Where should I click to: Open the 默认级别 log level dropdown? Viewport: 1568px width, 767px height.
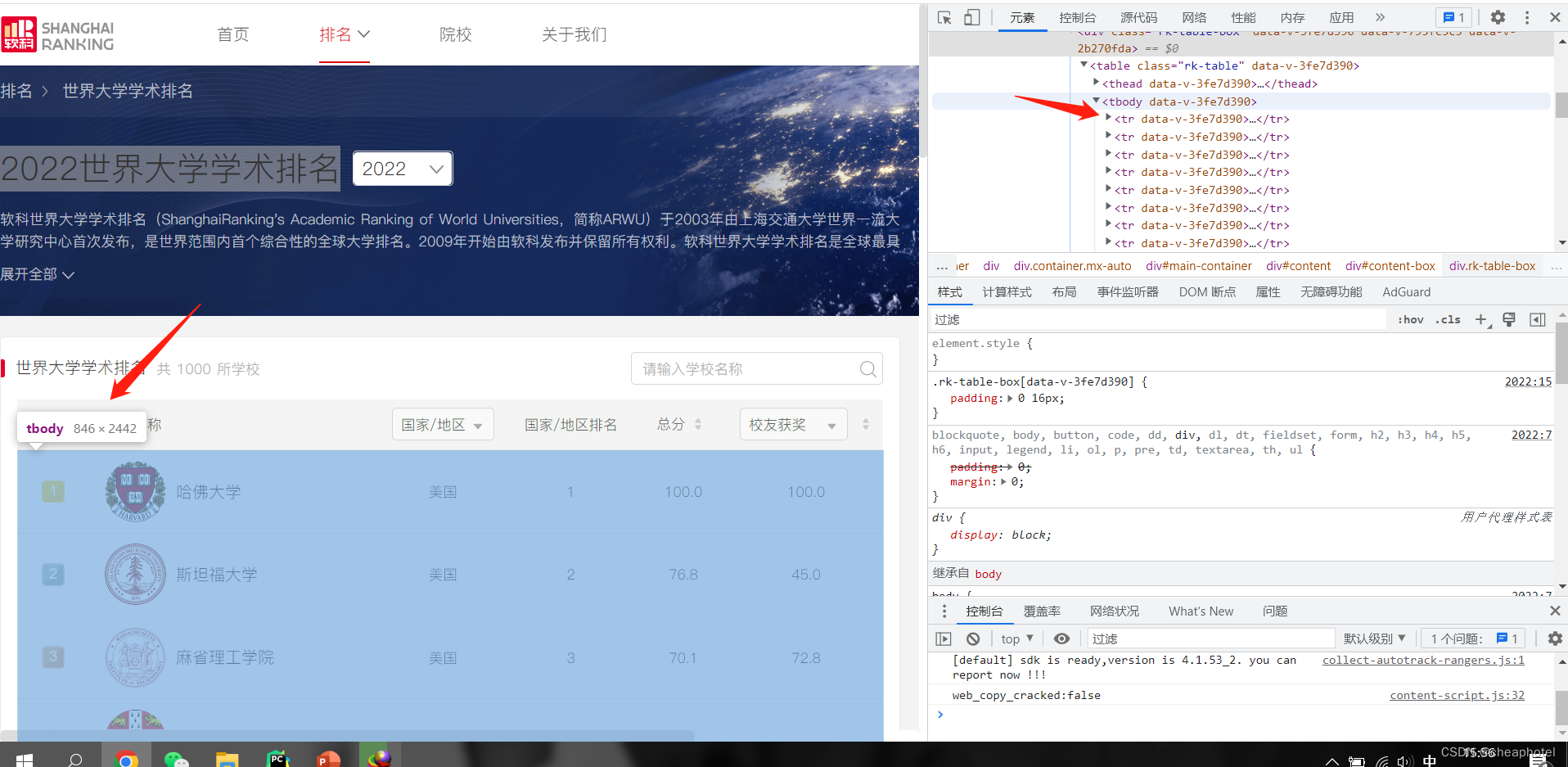(1374, 638)
